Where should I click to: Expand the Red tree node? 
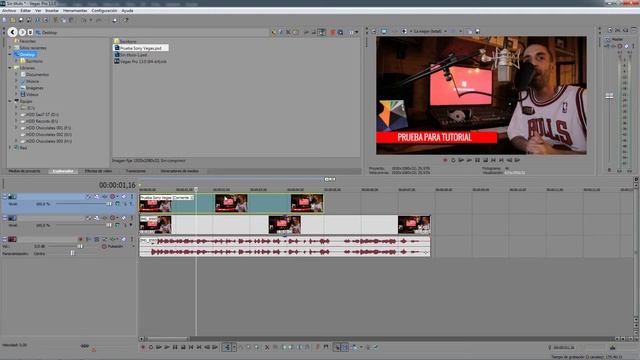pyautogui.click(x=10, y=147)
